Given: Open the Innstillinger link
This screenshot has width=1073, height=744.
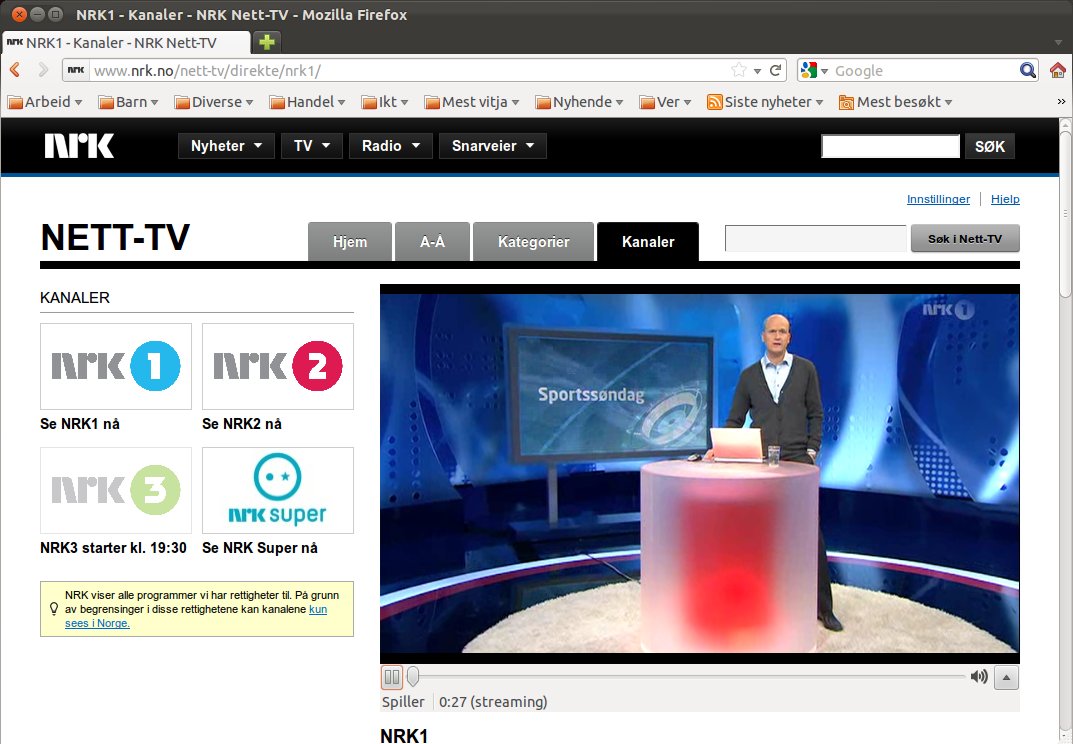Looking at the screenshot, I should pos(938,199).
